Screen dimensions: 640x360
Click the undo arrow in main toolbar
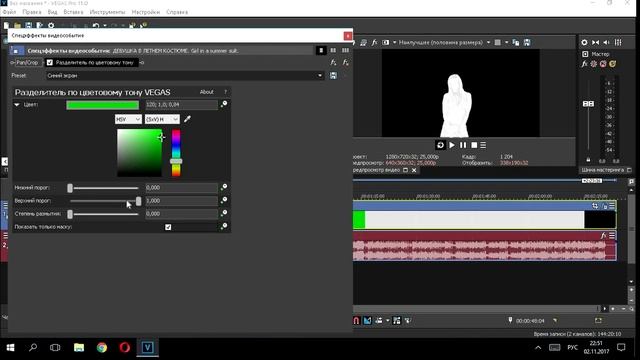96,26
